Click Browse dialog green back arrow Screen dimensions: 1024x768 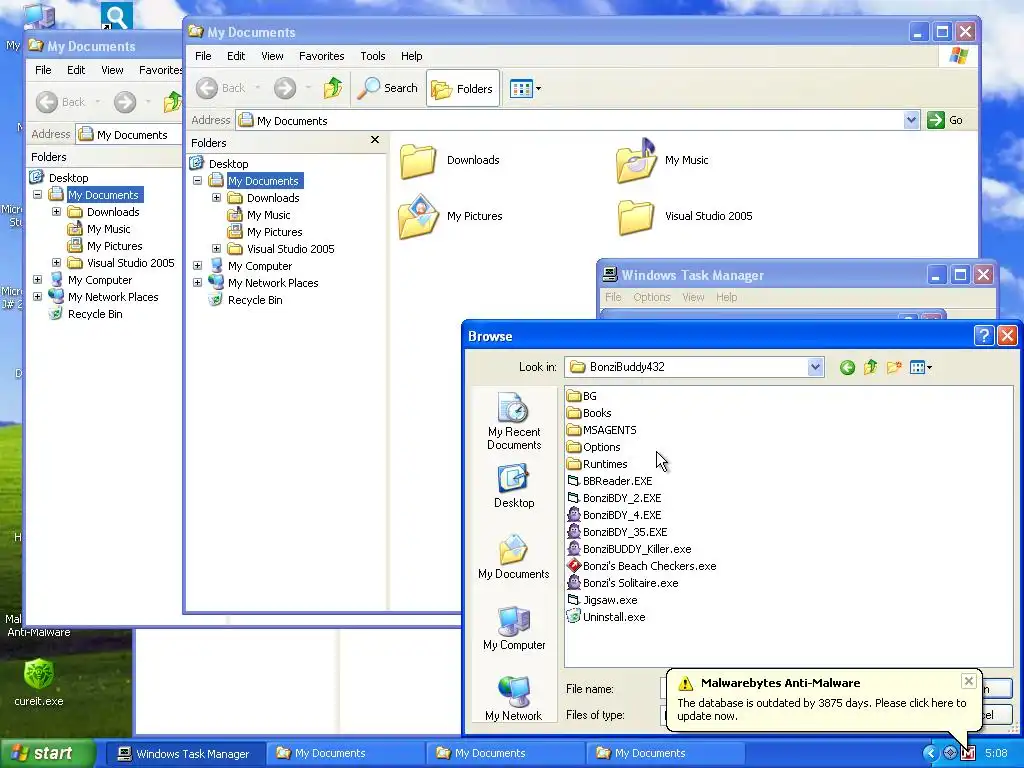pos(847,368)
